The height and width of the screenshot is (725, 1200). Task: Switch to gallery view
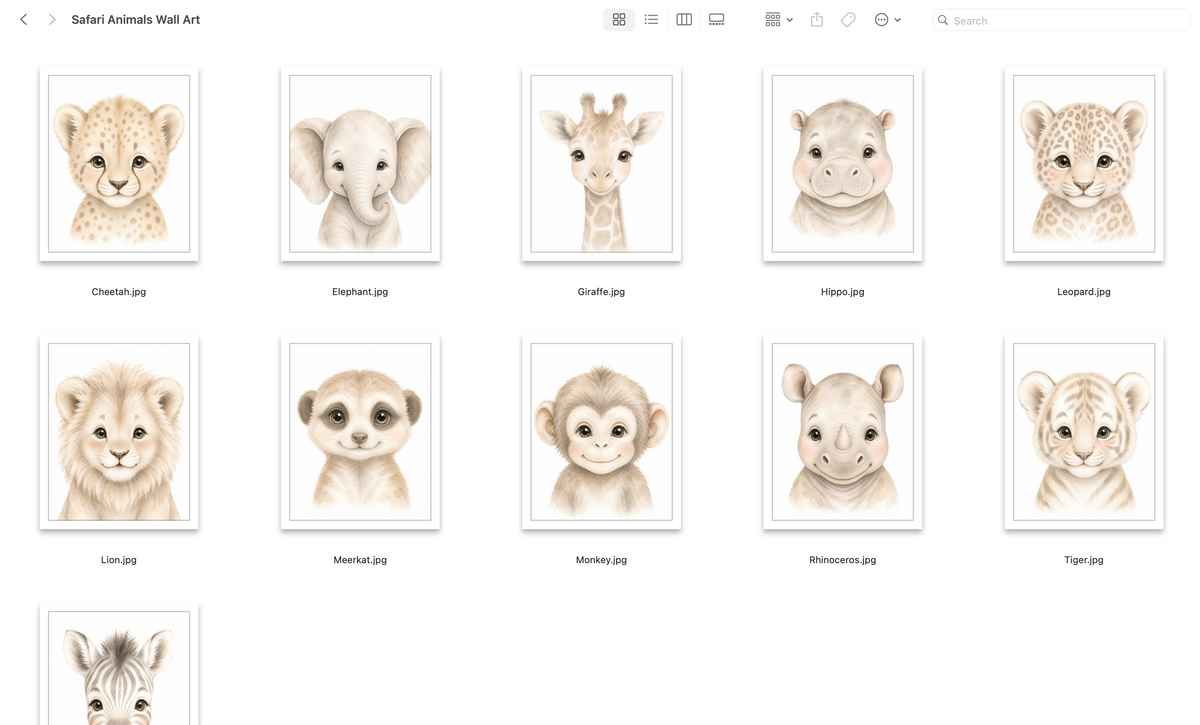716,20
